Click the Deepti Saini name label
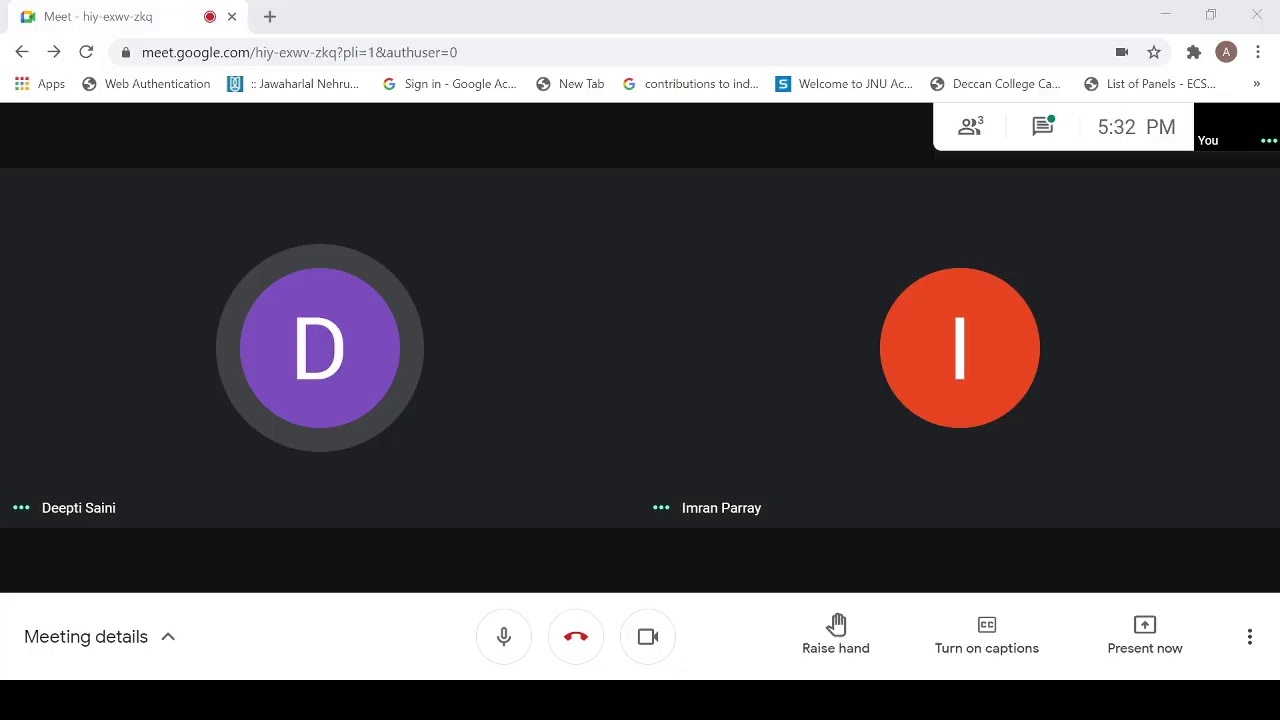Image resolution: width=1280 pixels, height=720 pixels. 79,508
